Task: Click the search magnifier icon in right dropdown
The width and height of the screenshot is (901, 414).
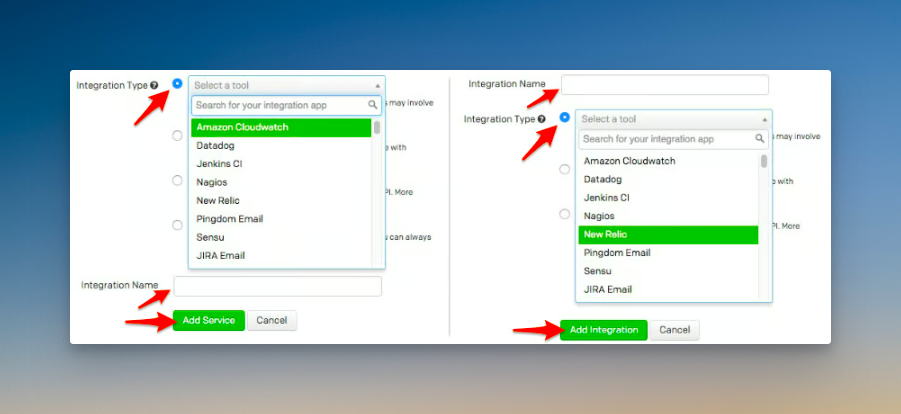Action: (x=760, y=139)
